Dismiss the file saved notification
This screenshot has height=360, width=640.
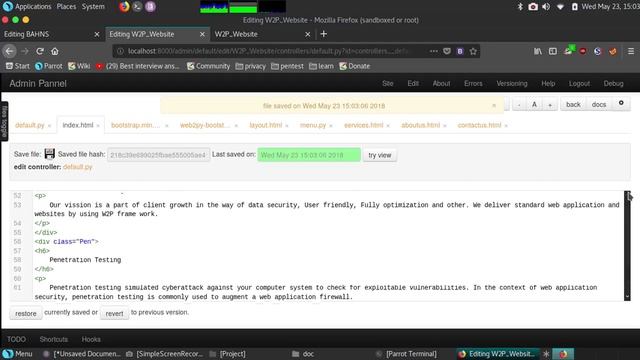[494, 106]
